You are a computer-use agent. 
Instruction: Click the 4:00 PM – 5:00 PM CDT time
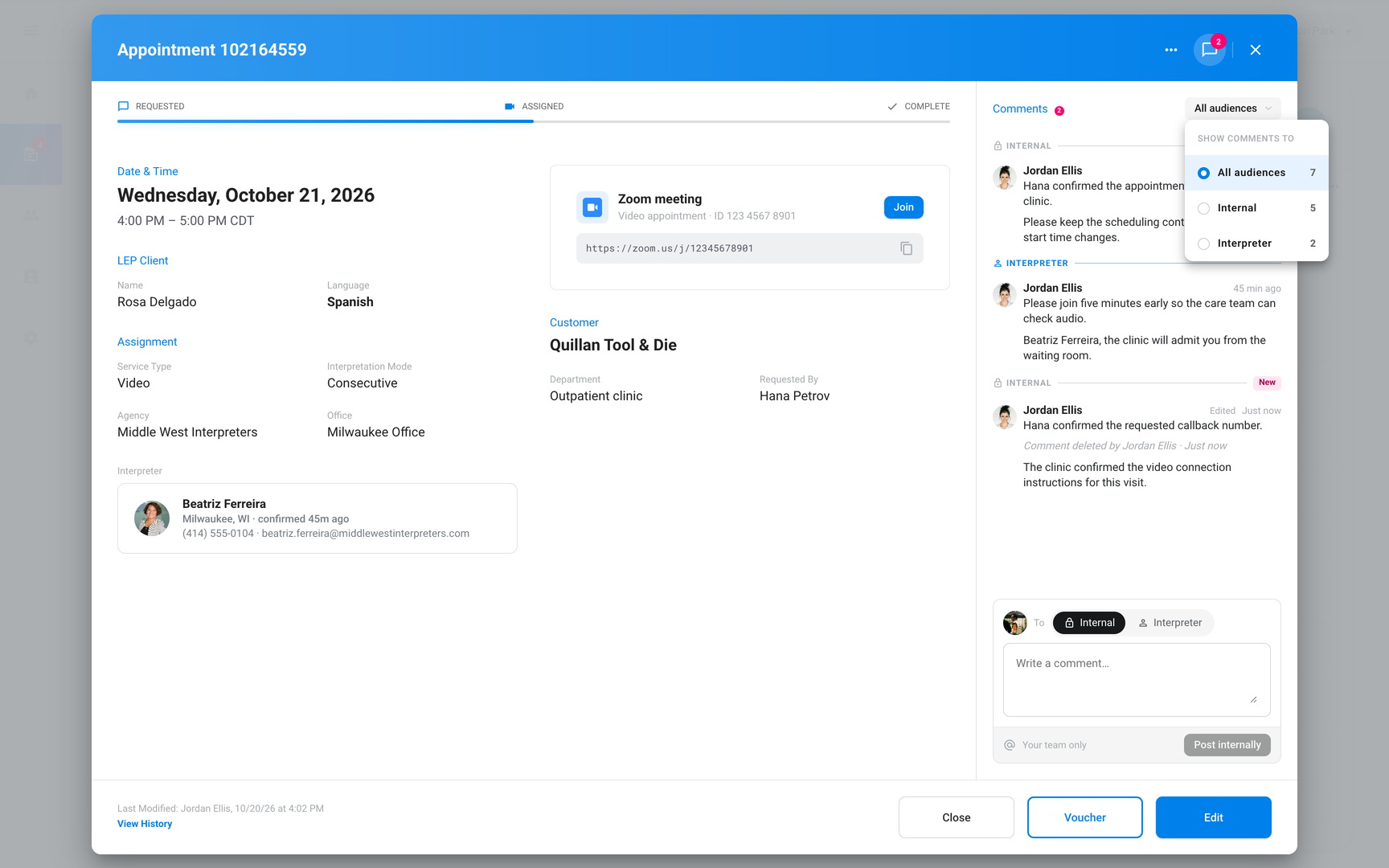coord(186,221)
